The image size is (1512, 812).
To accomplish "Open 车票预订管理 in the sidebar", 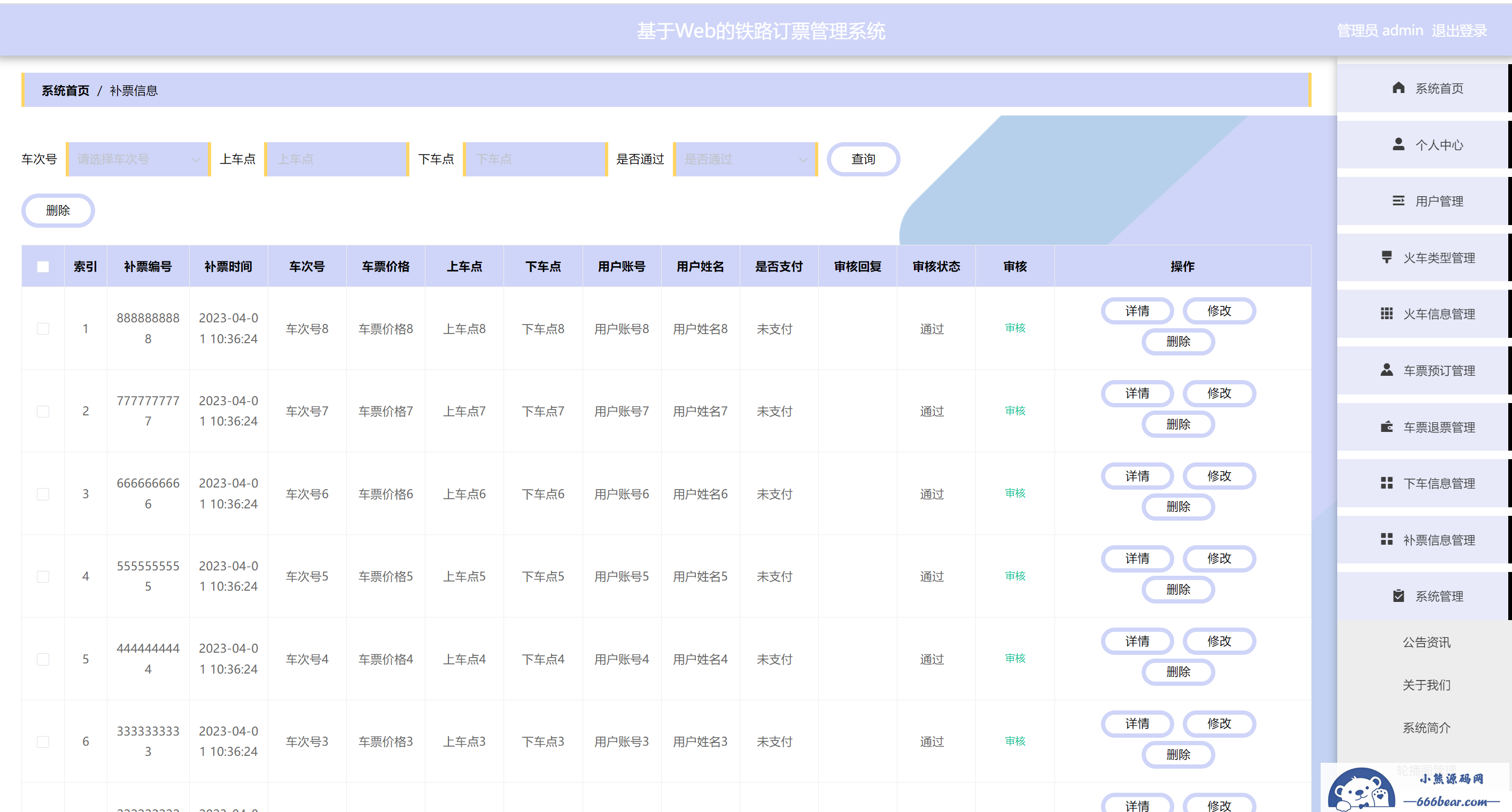I will pos(1424,370).
